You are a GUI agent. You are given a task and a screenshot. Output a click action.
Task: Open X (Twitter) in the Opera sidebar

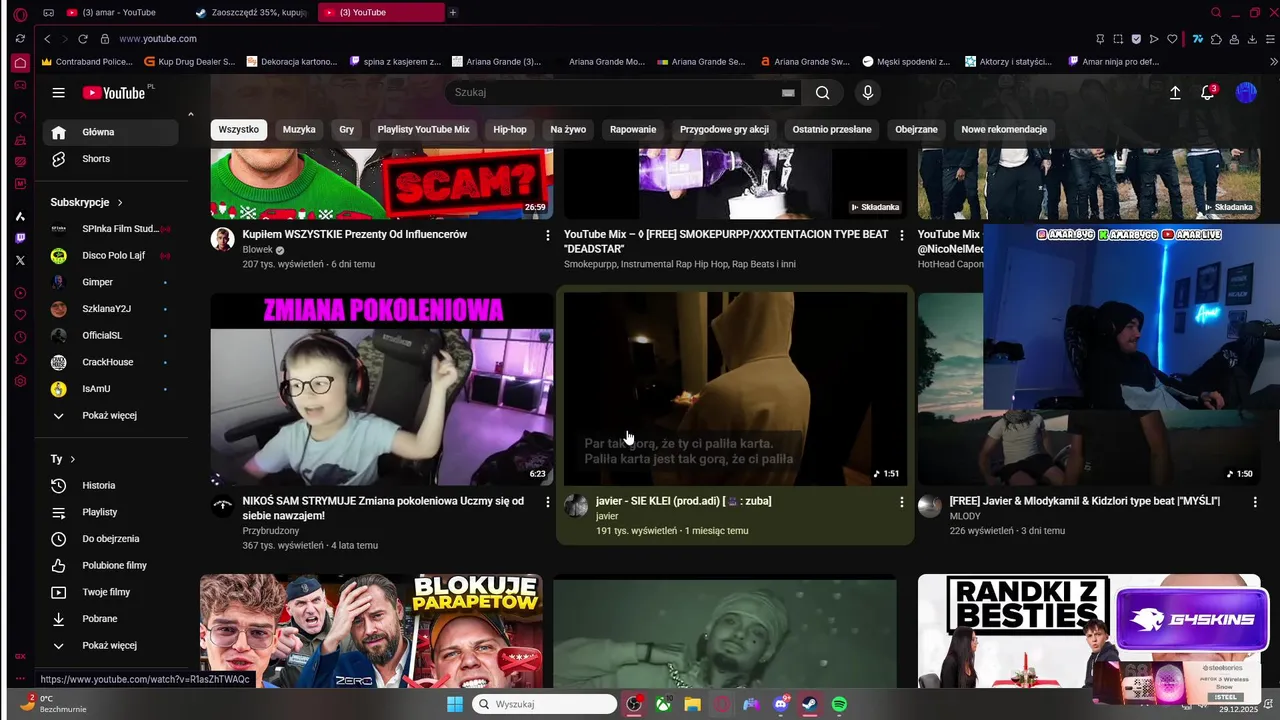click(20, 260)
